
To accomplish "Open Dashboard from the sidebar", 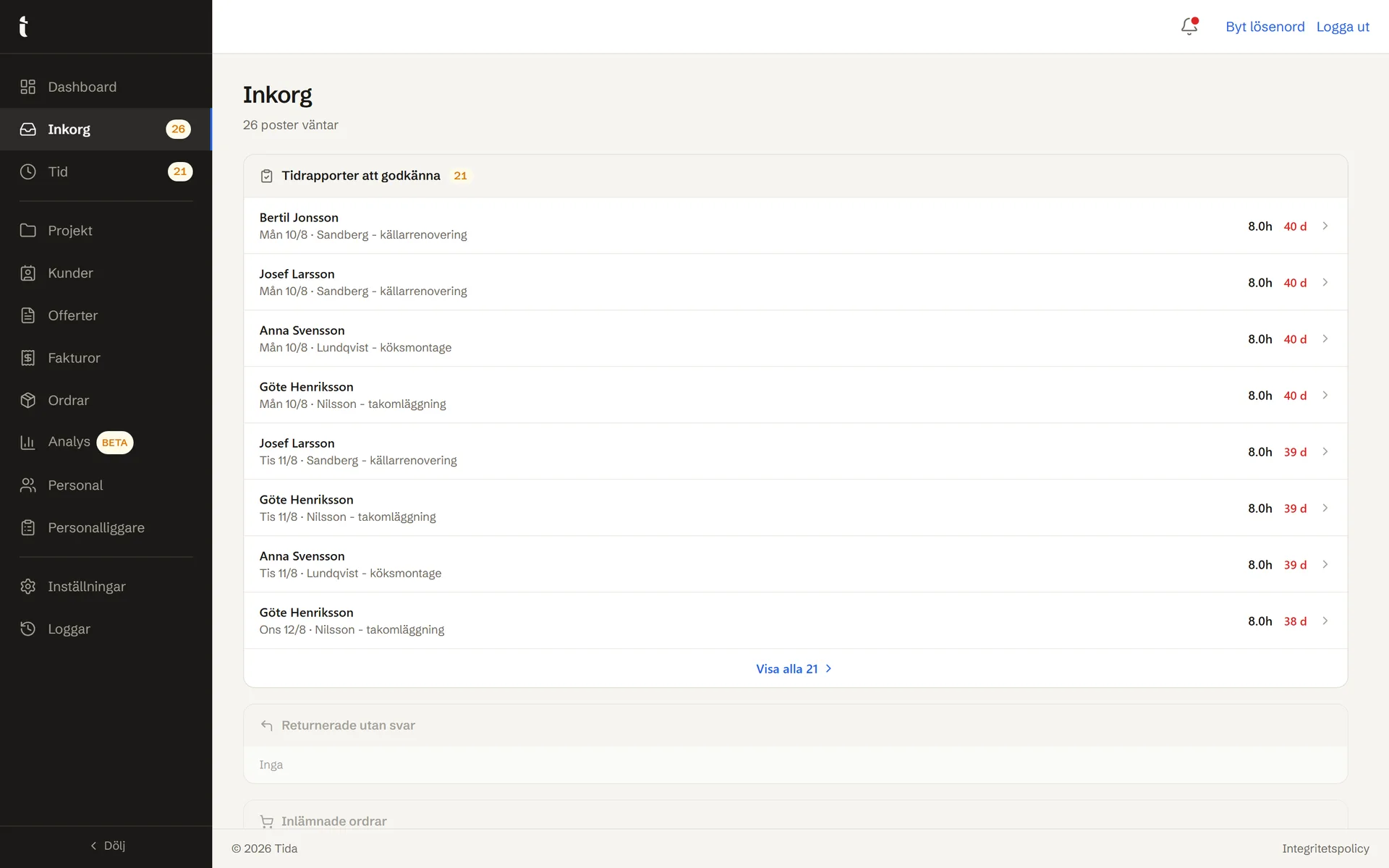I will click(106, 87).
